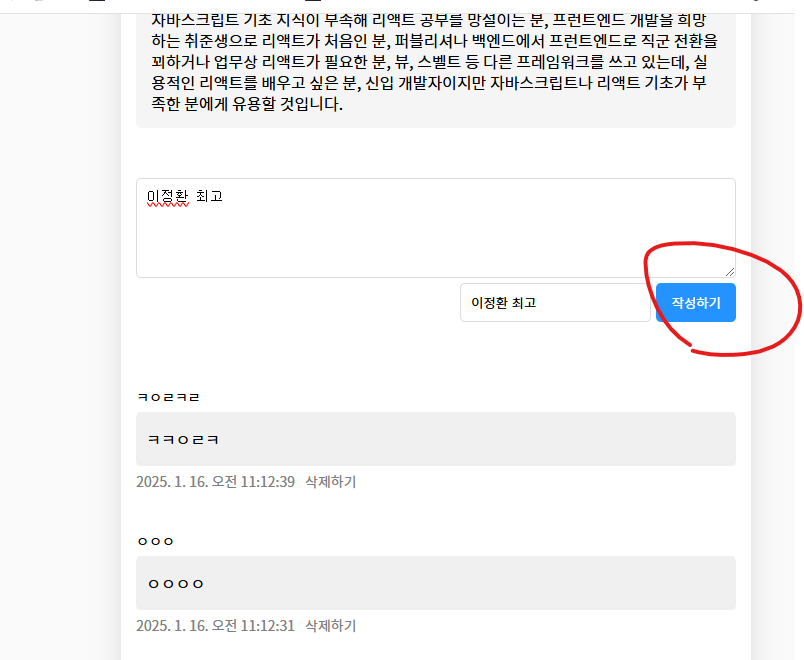
Task: Focus the review textarea containing 이정환 최고
Action: click(435, 228)
